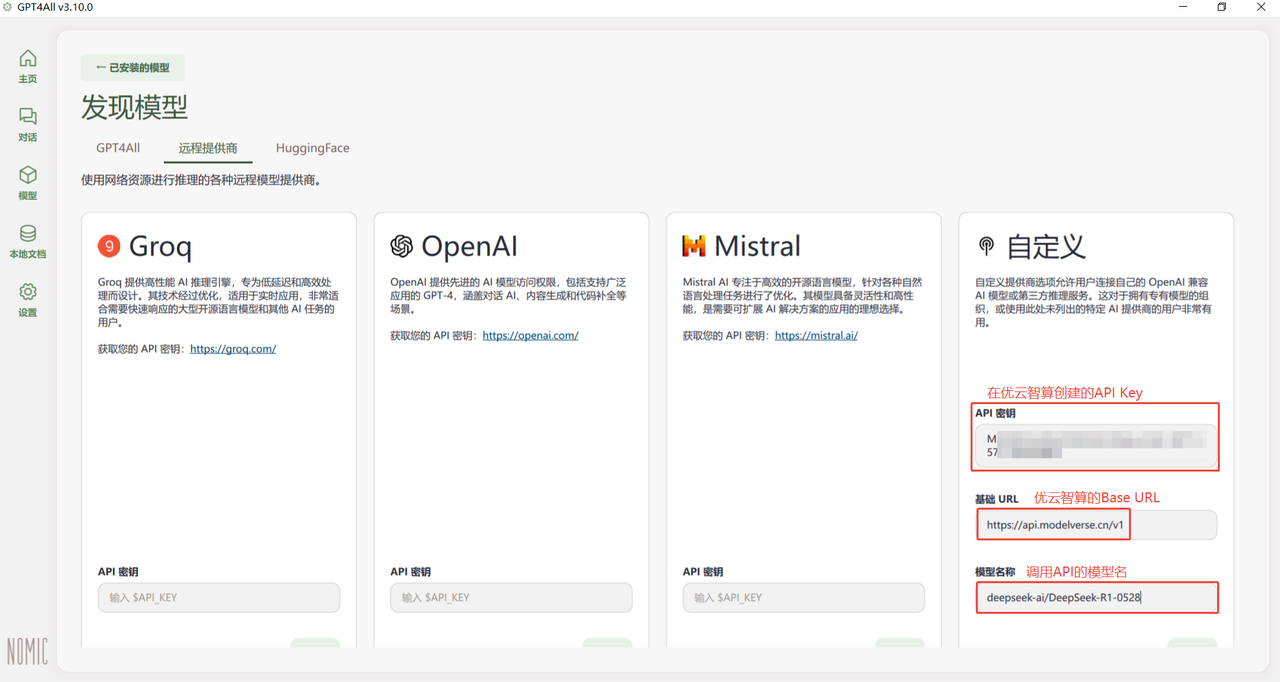Click the Groq logo icon

pyautogui.click(x=109, y=246)
